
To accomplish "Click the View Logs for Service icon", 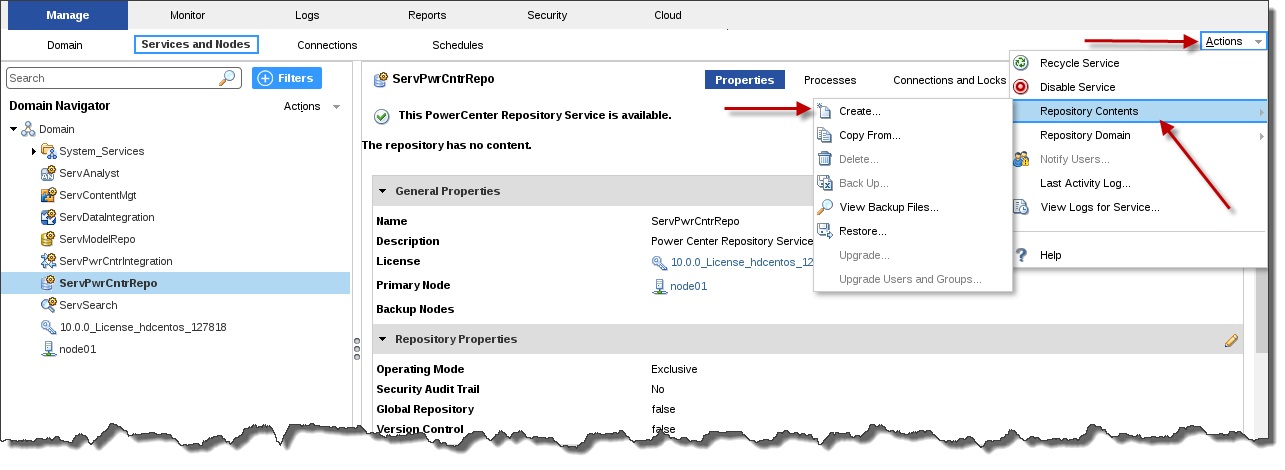I will [1021, 207].
